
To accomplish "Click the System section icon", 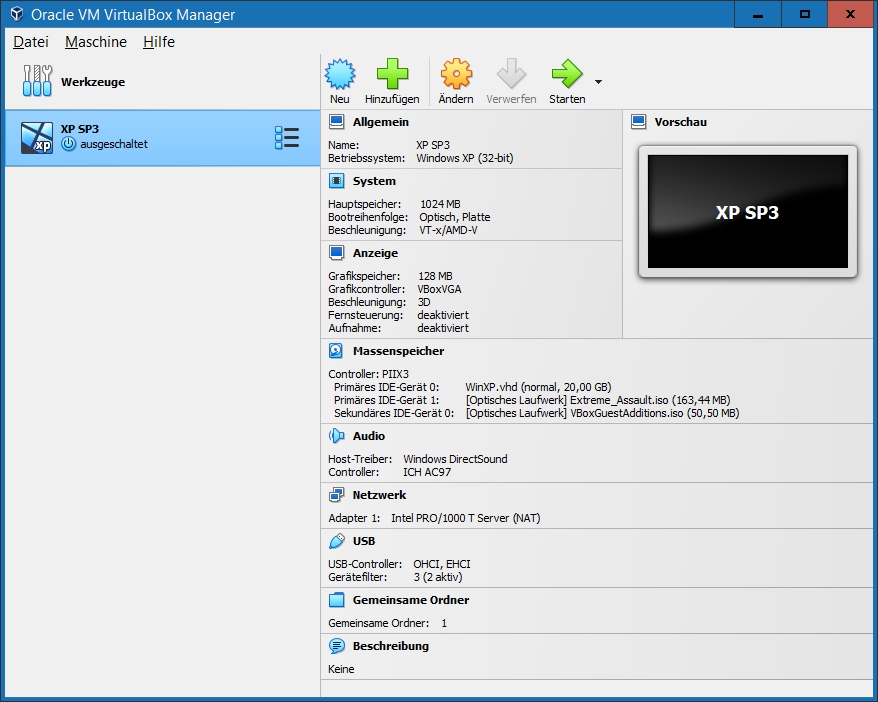I will [x=336, y=181].
